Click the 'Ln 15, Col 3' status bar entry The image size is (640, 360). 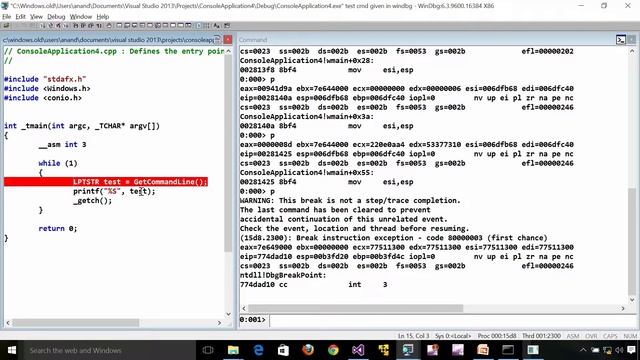(413, 336)
